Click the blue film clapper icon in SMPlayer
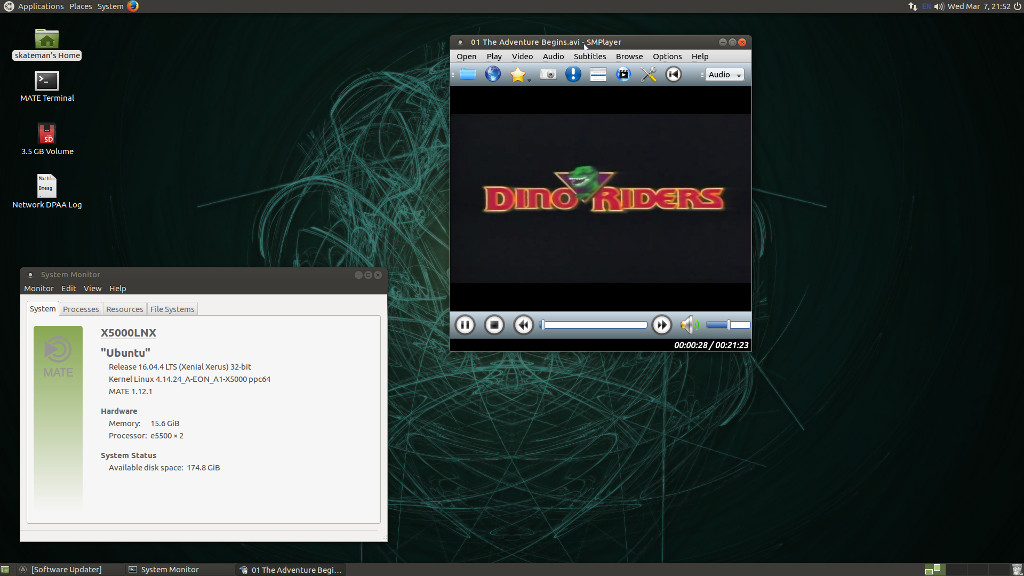 coord(624,74)
